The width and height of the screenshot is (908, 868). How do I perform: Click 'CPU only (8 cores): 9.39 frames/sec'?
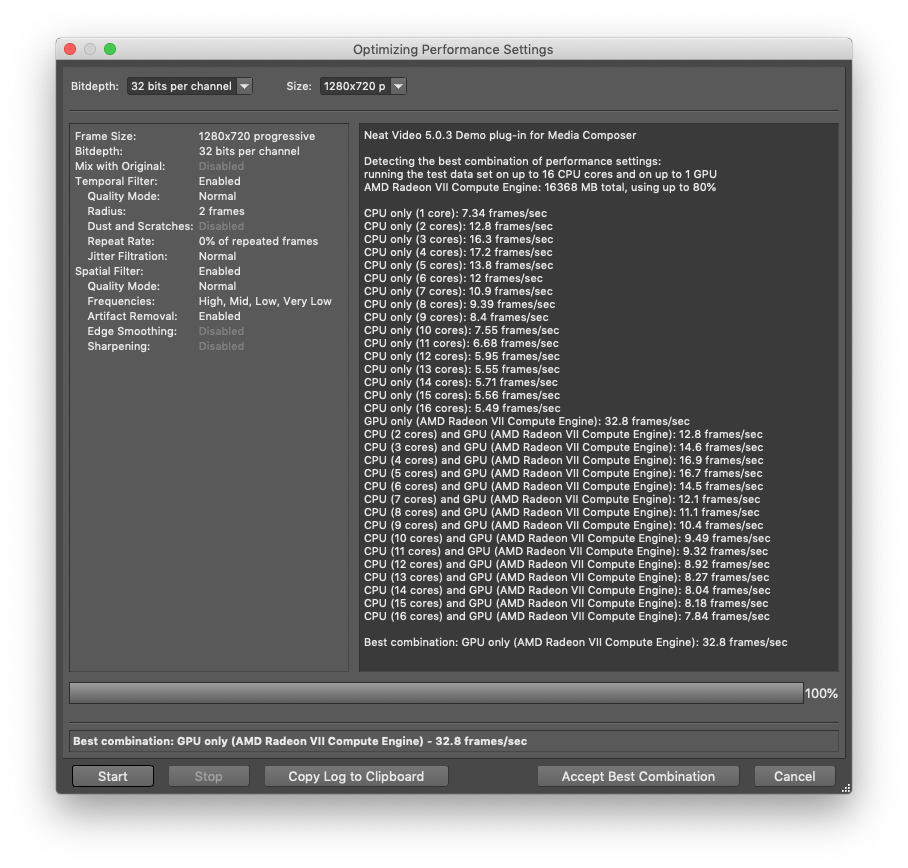coord(459,305)
